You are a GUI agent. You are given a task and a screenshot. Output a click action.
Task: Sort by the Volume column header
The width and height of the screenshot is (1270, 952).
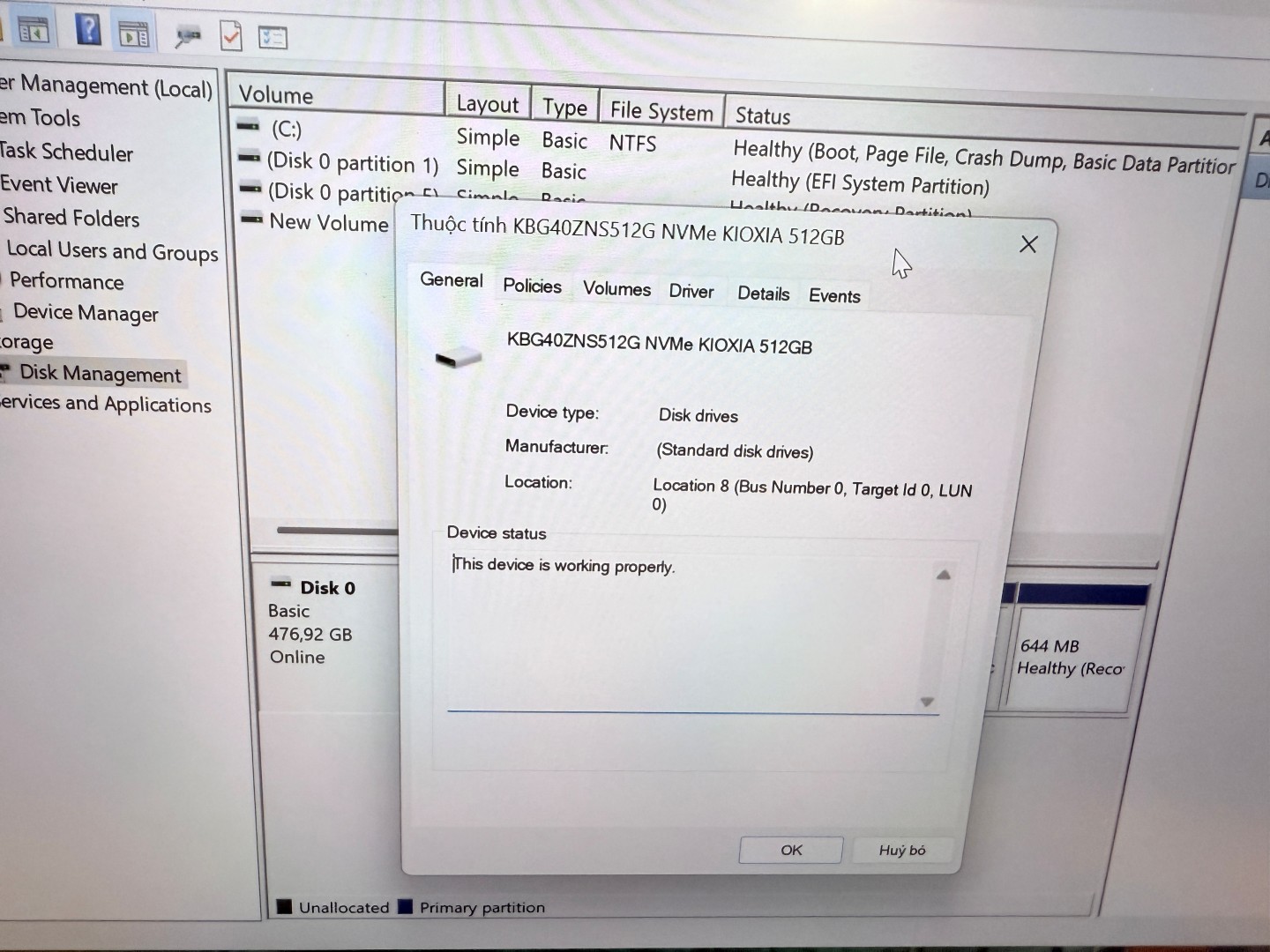click(x=337, y=95)
